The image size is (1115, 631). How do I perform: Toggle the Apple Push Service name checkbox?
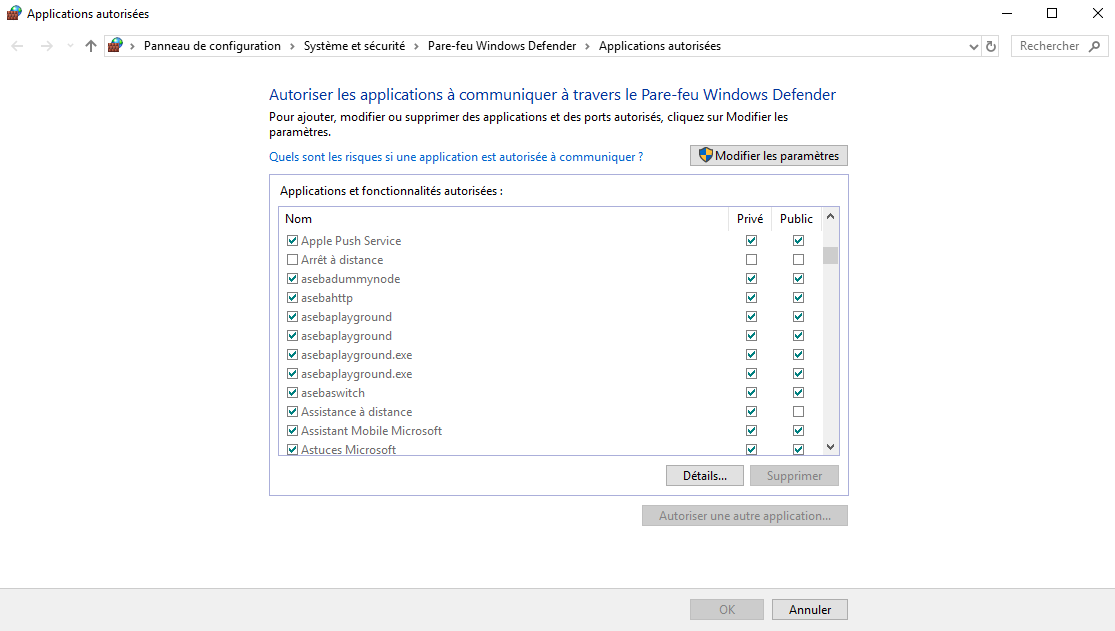pyautogui.click(x=292, y=240)
